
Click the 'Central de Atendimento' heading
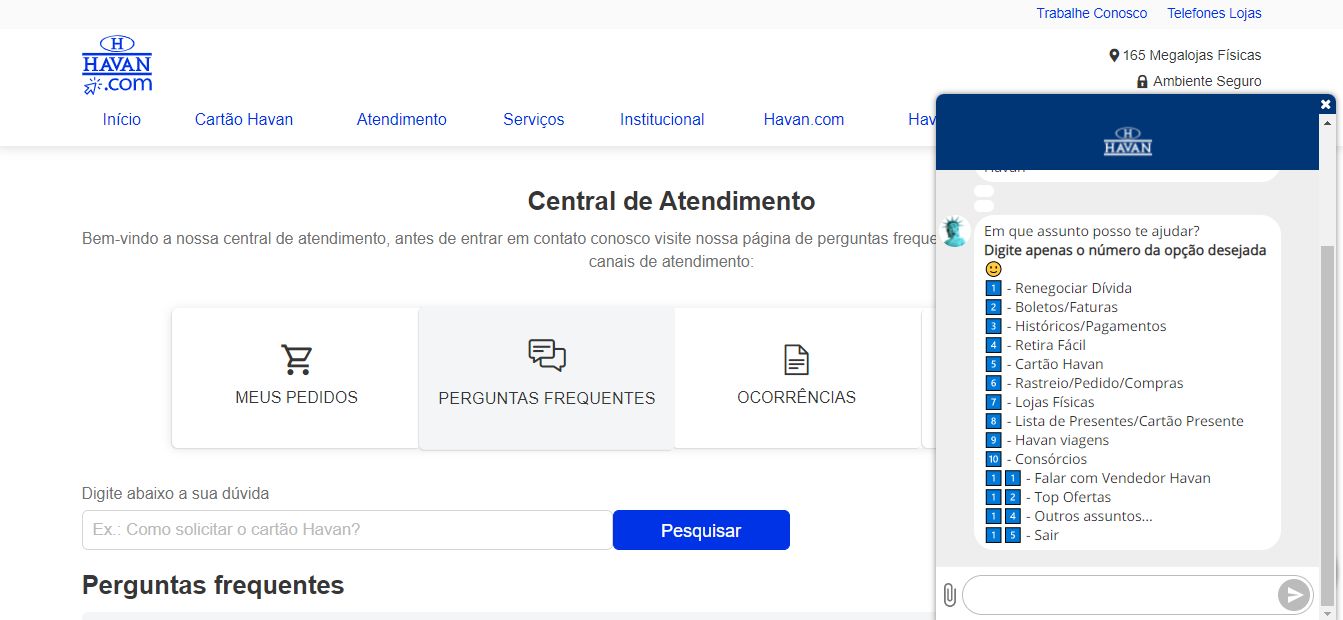pyautogui.click(x=672, y=201)
